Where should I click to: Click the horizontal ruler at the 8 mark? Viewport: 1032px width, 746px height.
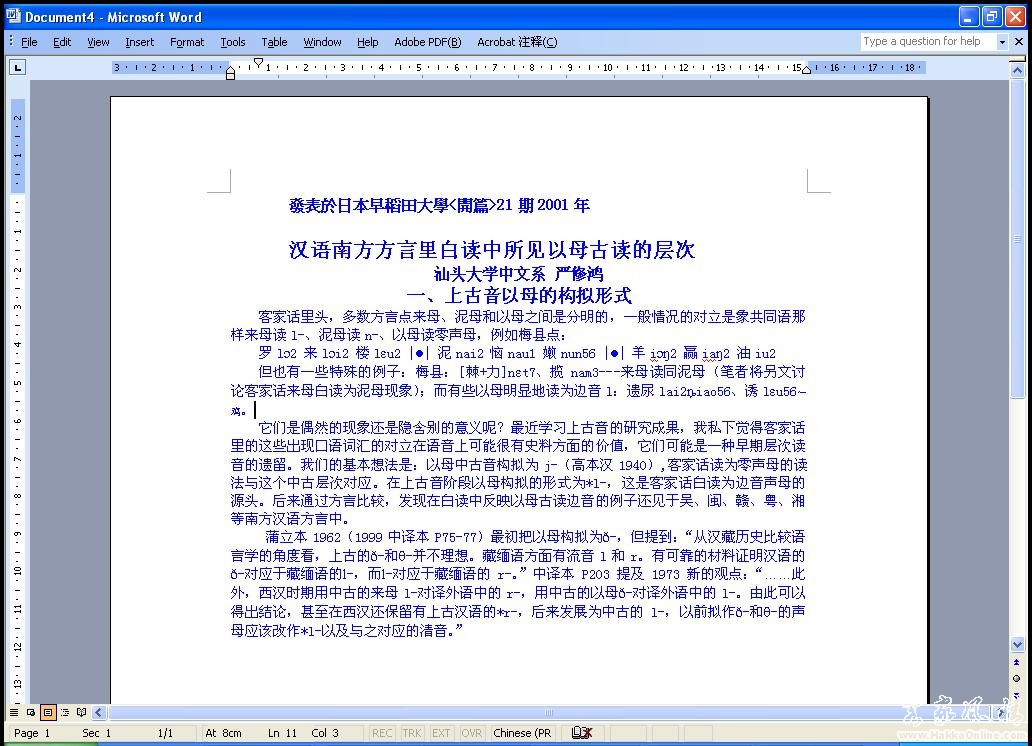coord(532,67)
